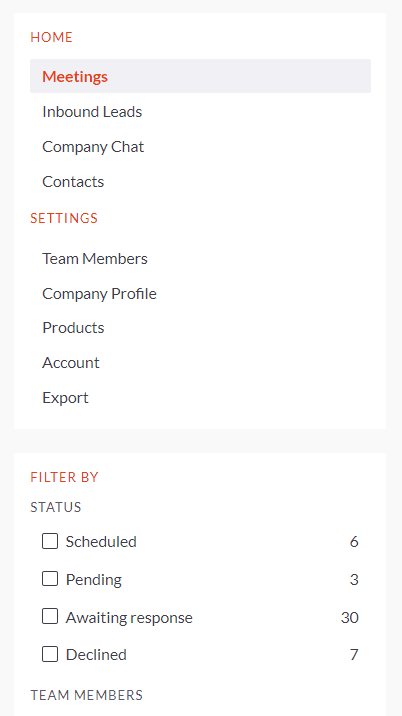Tick the Declined status checkbox
The width and height of the screenshot is (402, 716).
pyautogui.click(x=50, y=654)
